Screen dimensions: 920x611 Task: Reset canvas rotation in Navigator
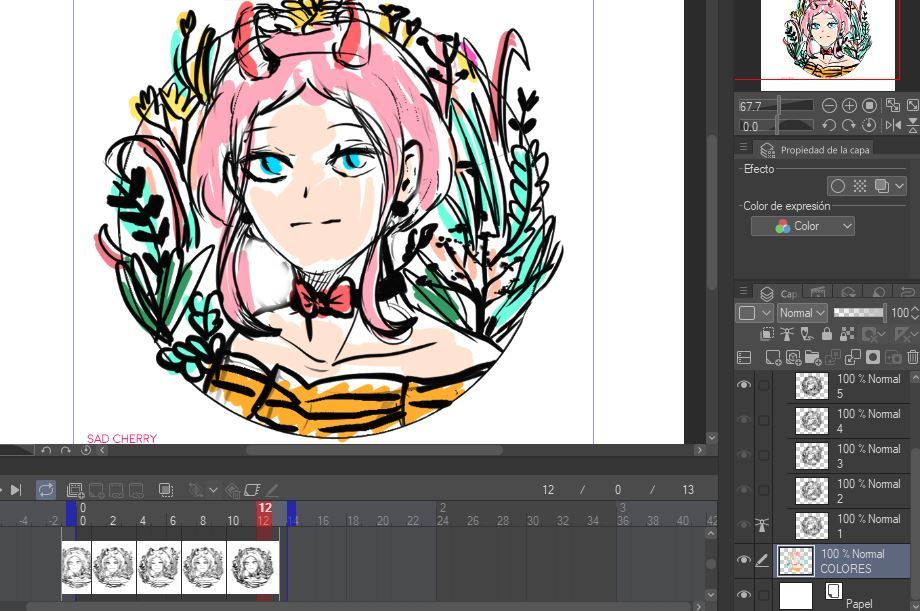870,125
